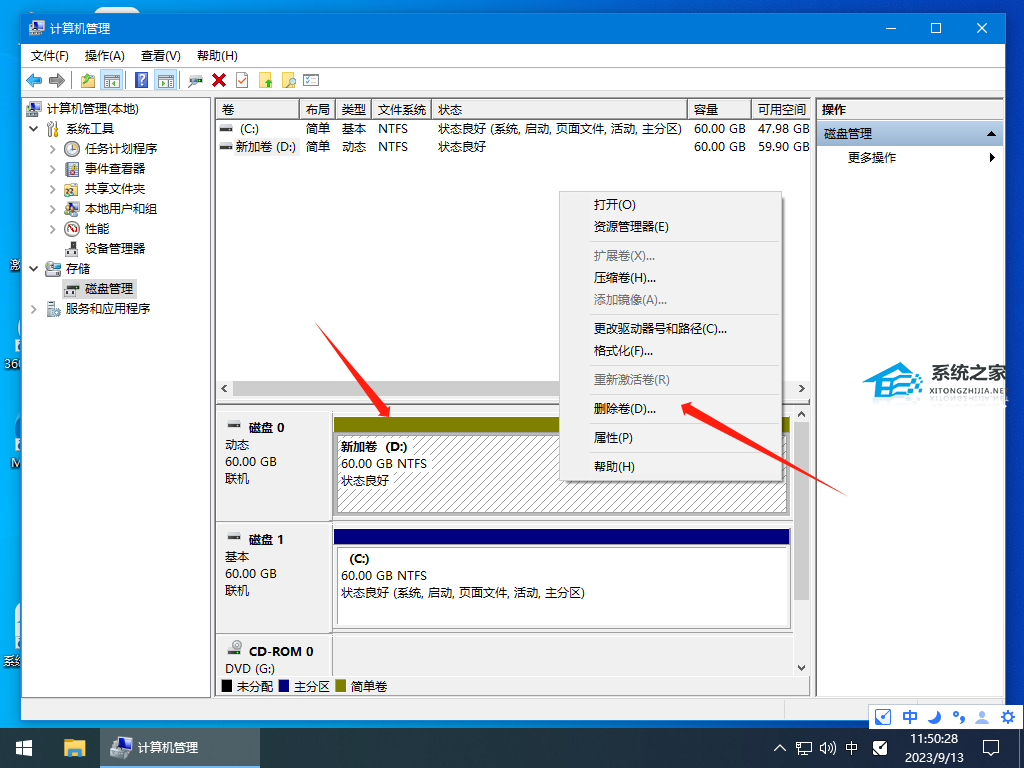Select Format in the context menu

pos(623,350)
